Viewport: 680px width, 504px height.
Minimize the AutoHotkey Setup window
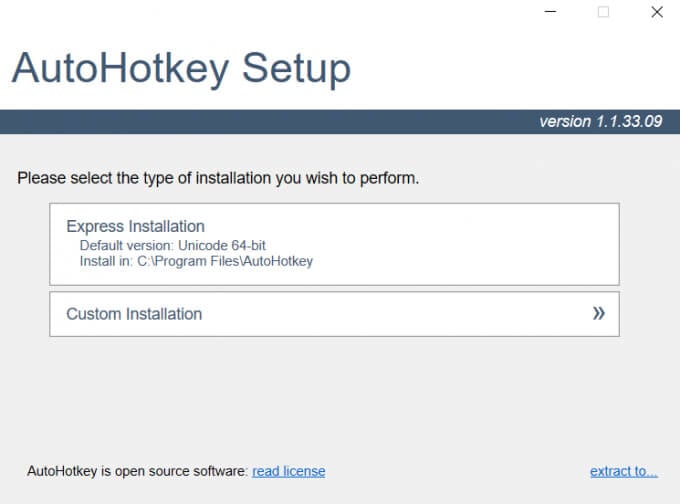tap(551, 13)
